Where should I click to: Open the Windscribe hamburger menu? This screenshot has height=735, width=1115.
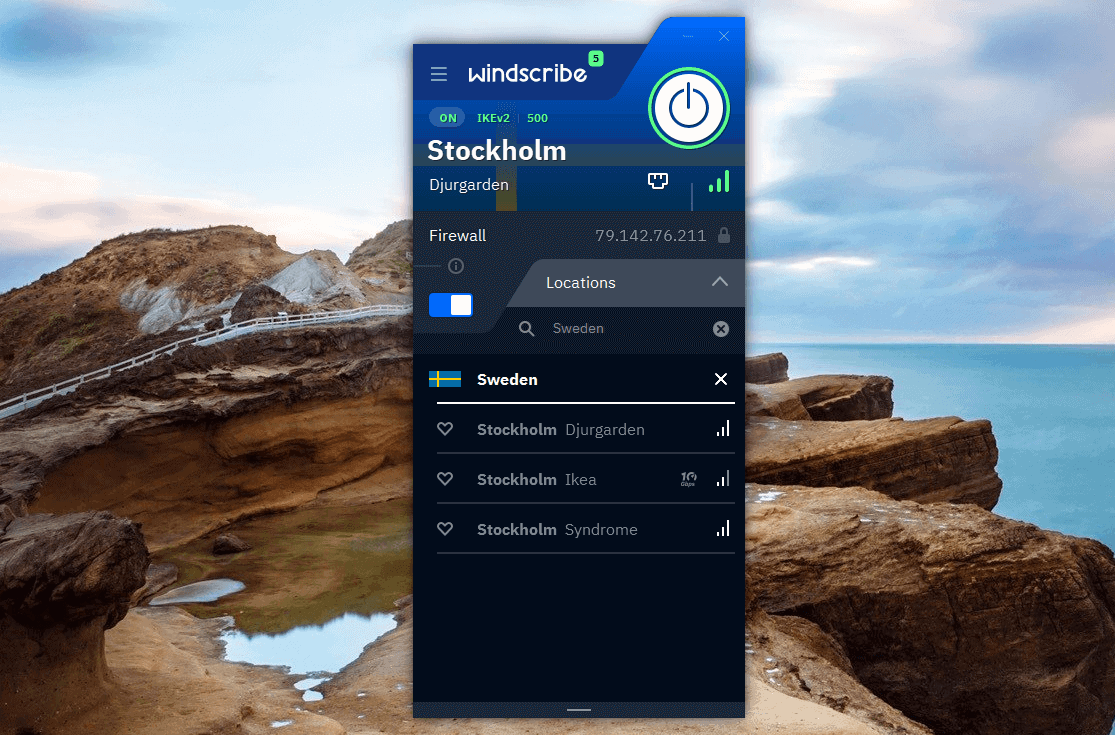pos(439,74)
